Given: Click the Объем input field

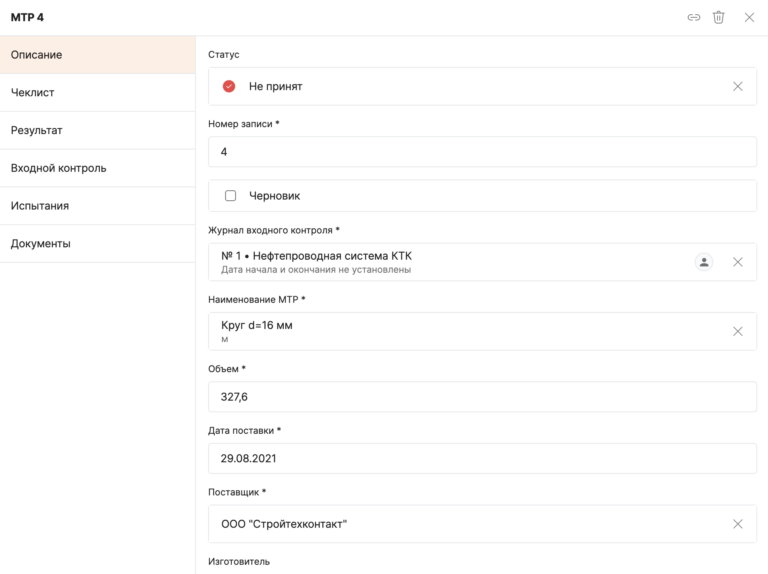Looking at the screenshot, I should point(482,397).
